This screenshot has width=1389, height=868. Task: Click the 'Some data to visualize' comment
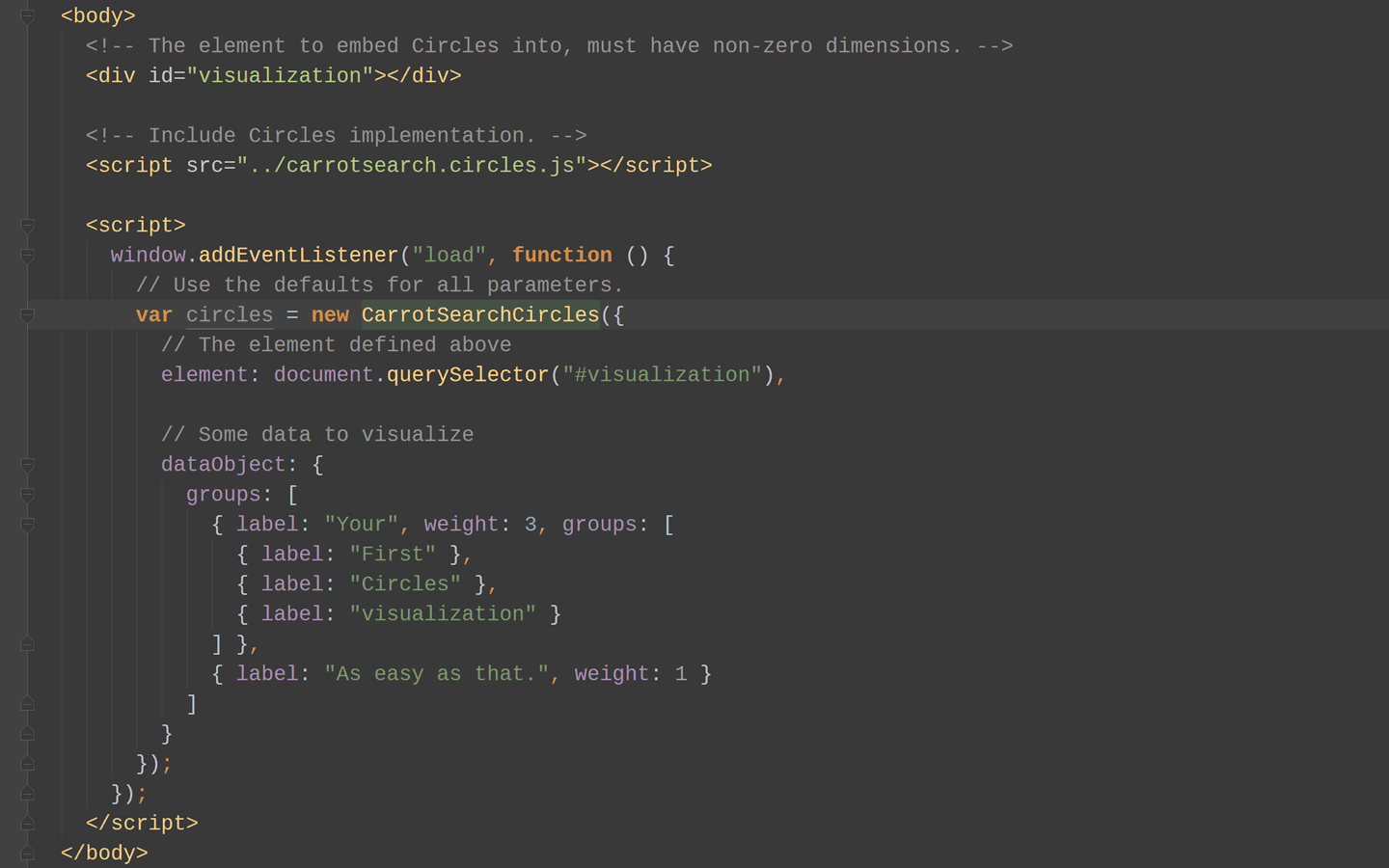[317, 435]
